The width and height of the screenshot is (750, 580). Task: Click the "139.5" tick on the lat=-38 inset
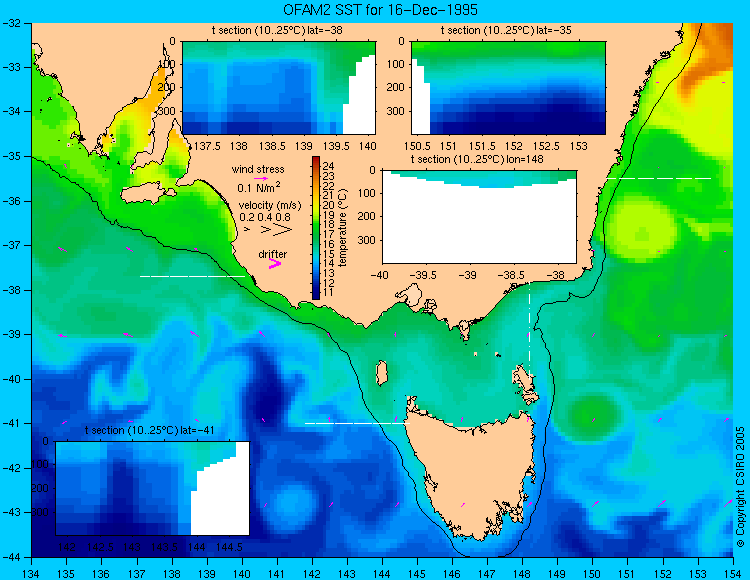coord(337,146)
